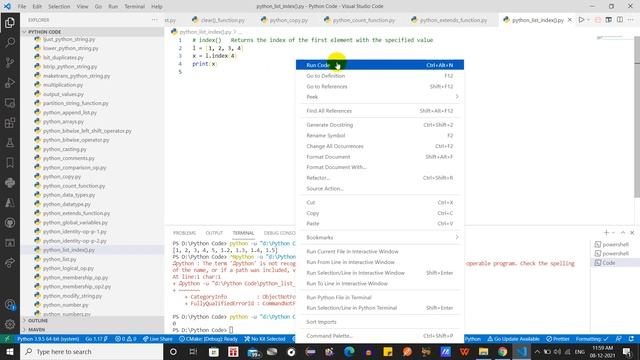Switch to python_extends_function.py editor tab
This screenshot has width=640, height=360.
click(x=449, y=20)
